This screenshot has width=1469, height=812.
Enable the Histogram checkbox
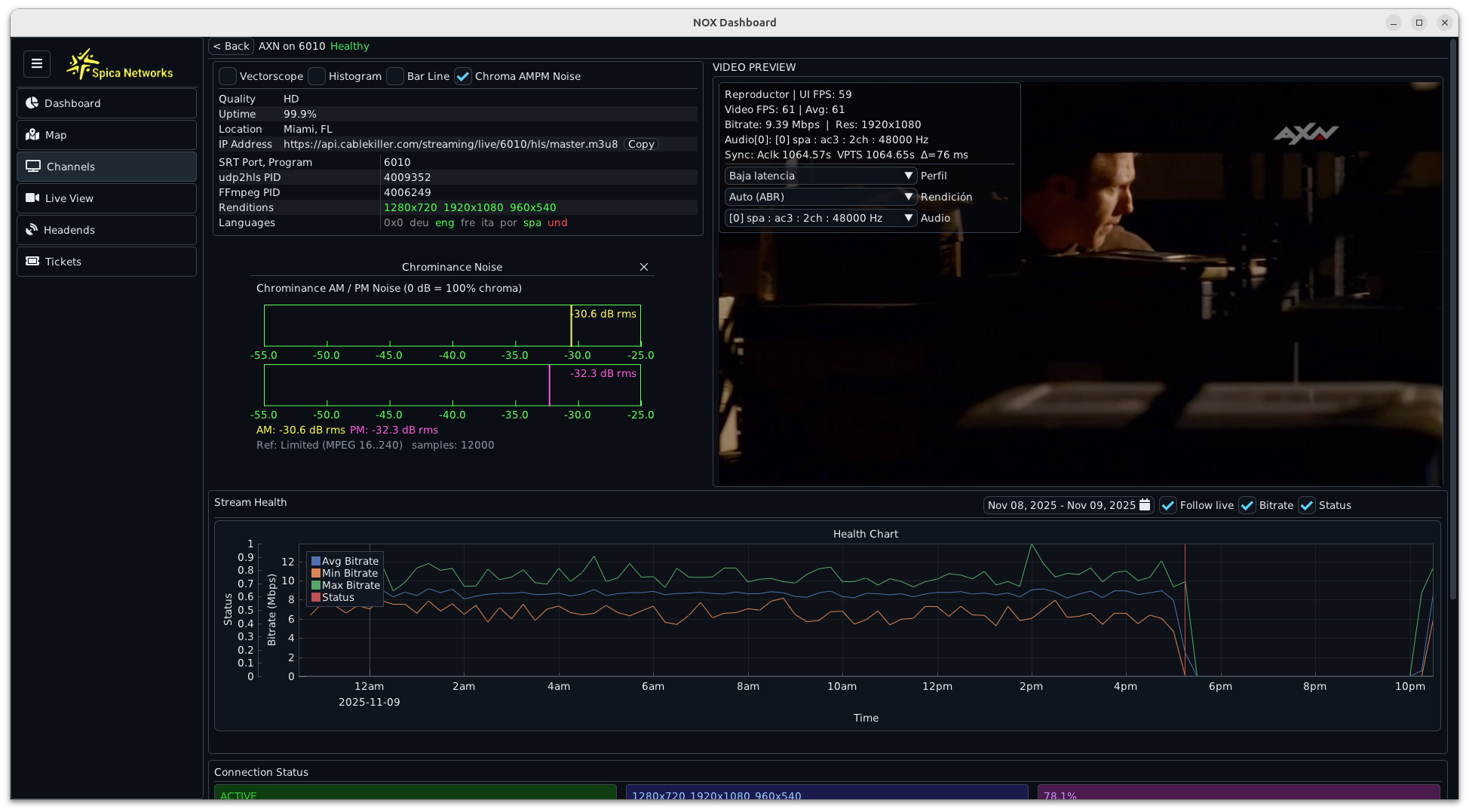tap(317, 76)
